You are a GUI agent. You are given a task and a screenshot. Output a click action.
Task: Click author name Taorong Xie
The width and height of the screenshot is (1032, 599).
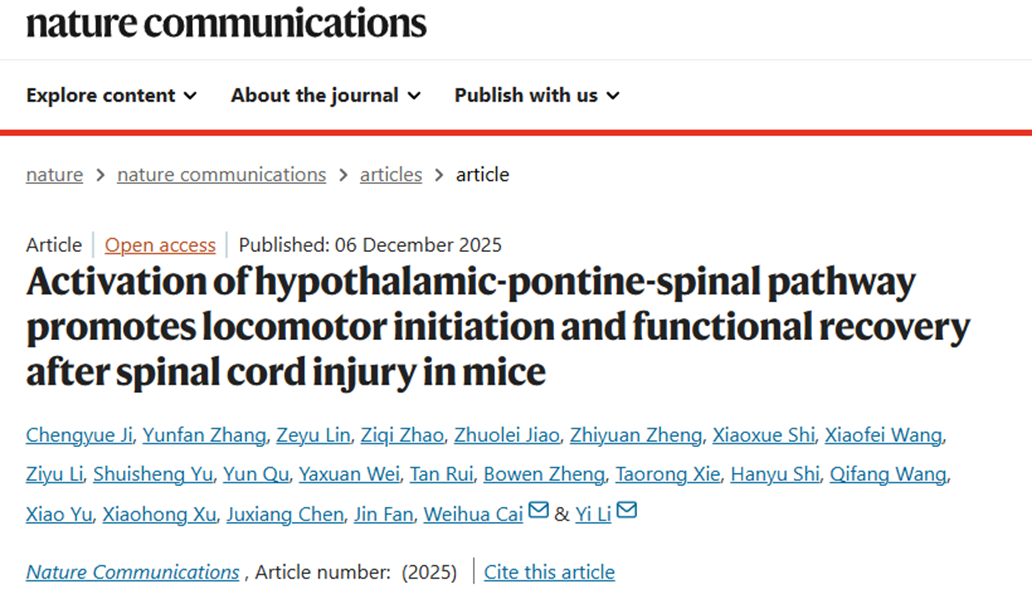667,474
